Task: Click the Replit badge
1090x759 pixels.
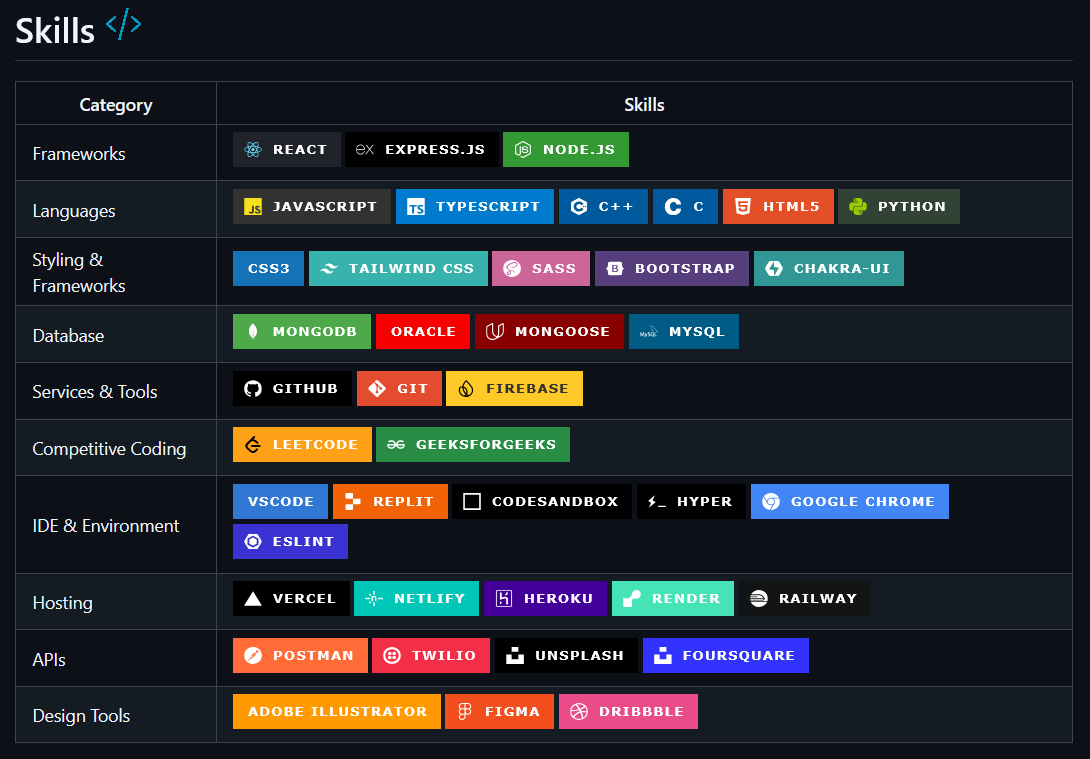Action: pyautogui.click(x=390, y=502)
